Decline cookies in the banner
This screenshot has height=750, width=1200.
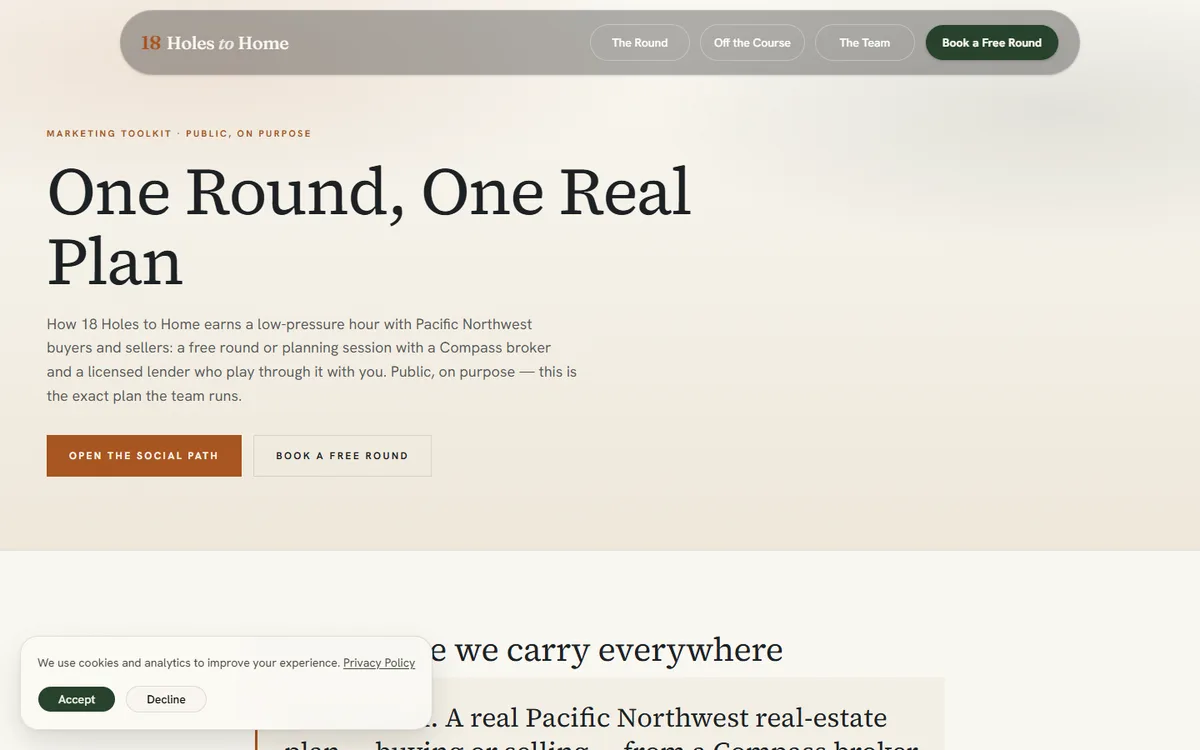click(166, 700)
